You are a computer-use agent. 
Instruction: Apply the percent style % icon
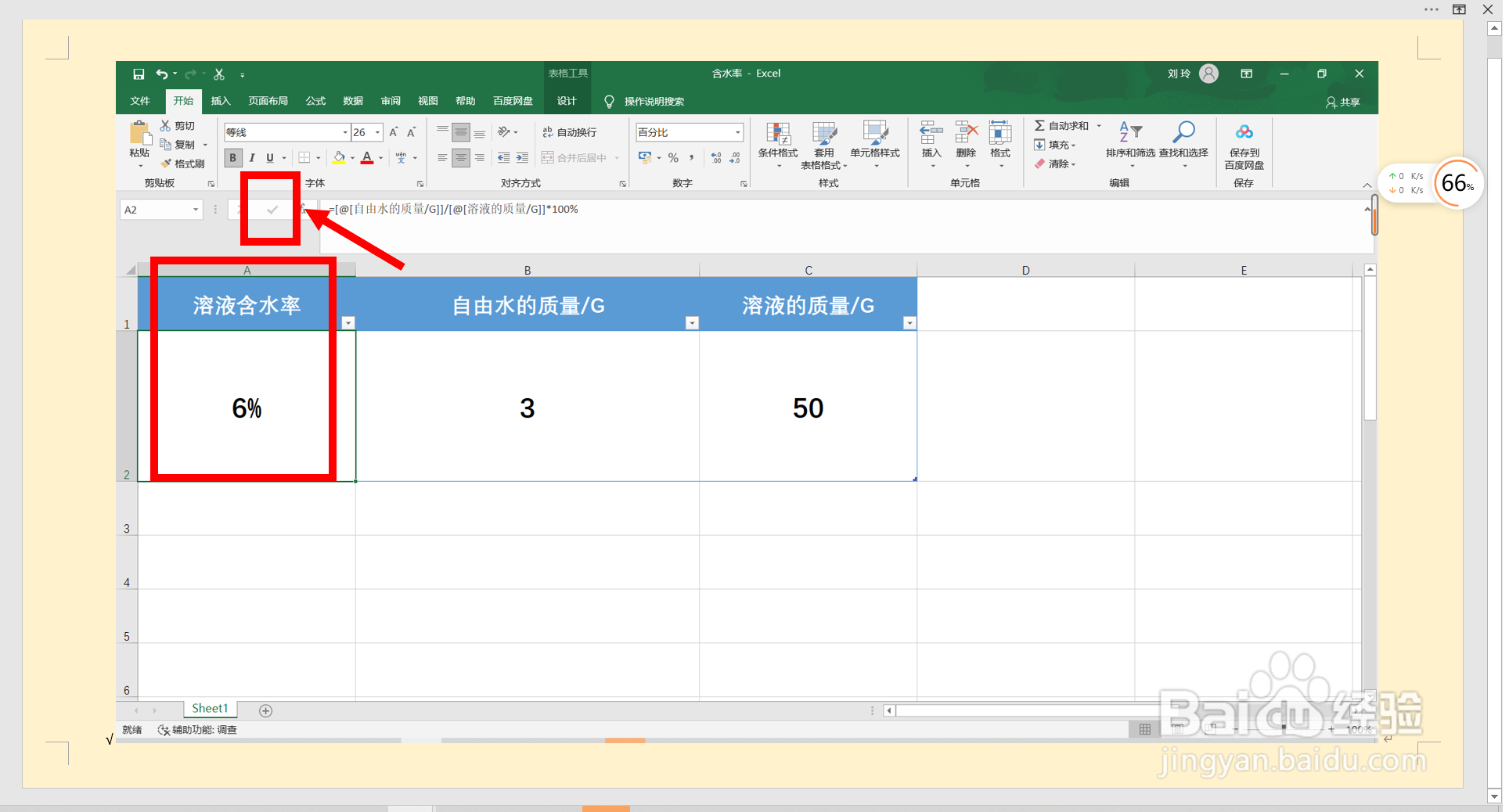coord(673,157)
